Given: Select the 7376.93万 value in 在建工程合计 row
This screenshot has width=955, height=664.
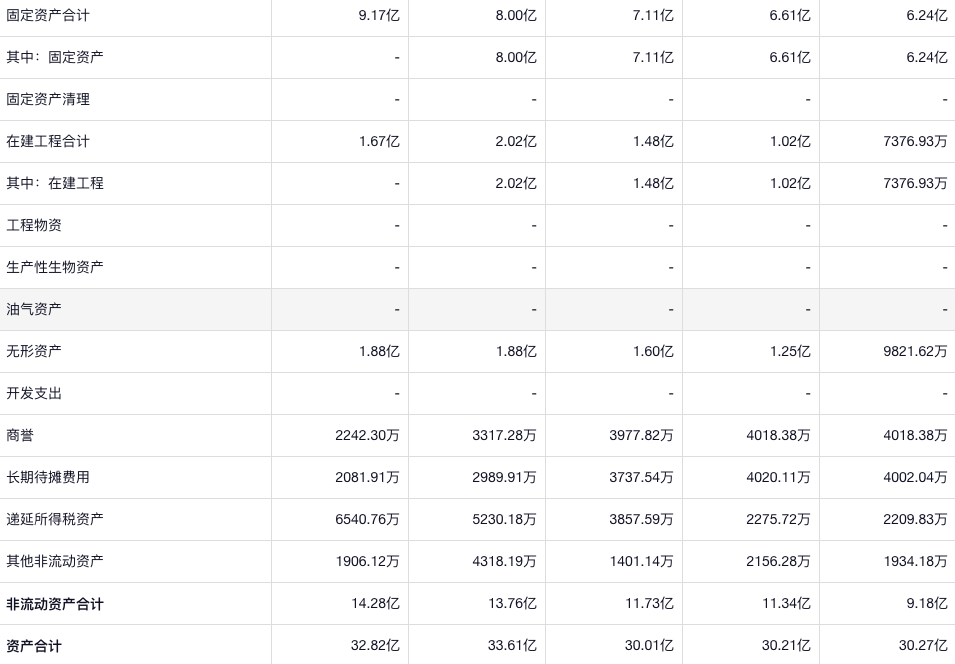Looking at the screenshot, I should (915, 141).
